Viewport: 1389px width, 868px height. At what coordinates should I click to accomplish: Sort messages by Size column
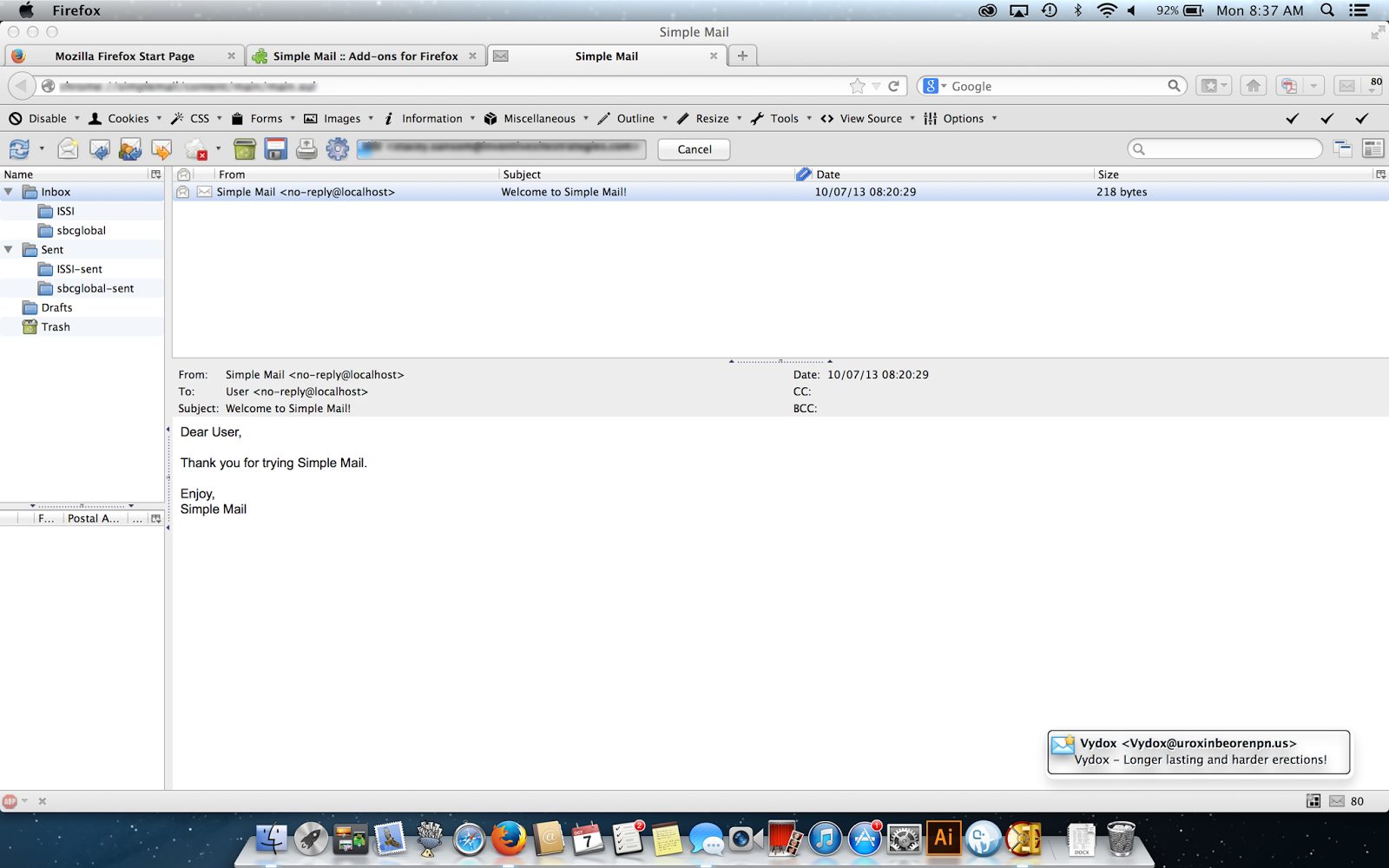(1233, 174)
